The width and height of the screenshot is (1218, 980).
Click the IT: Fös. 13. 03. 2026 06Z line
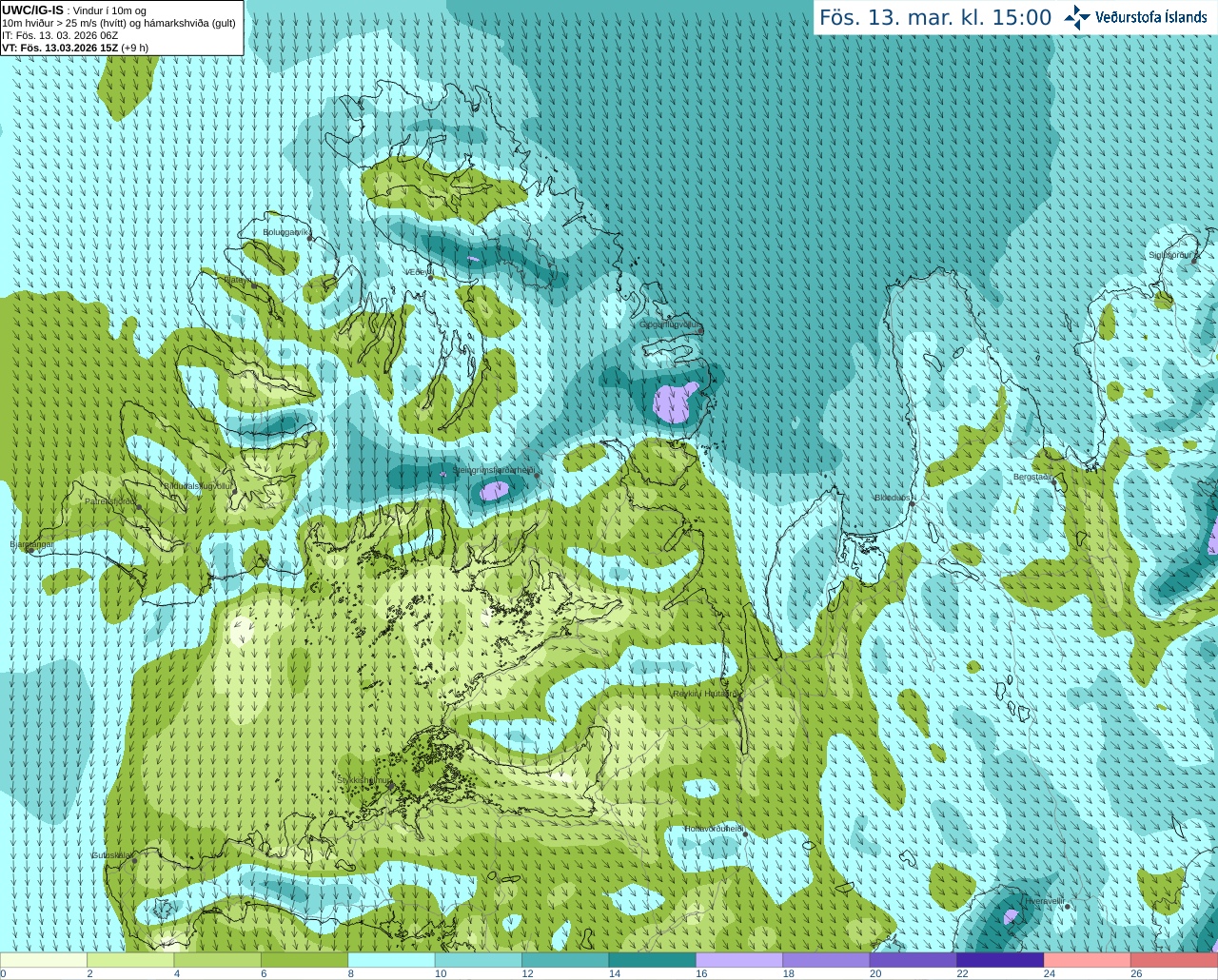tap(60, 35)
